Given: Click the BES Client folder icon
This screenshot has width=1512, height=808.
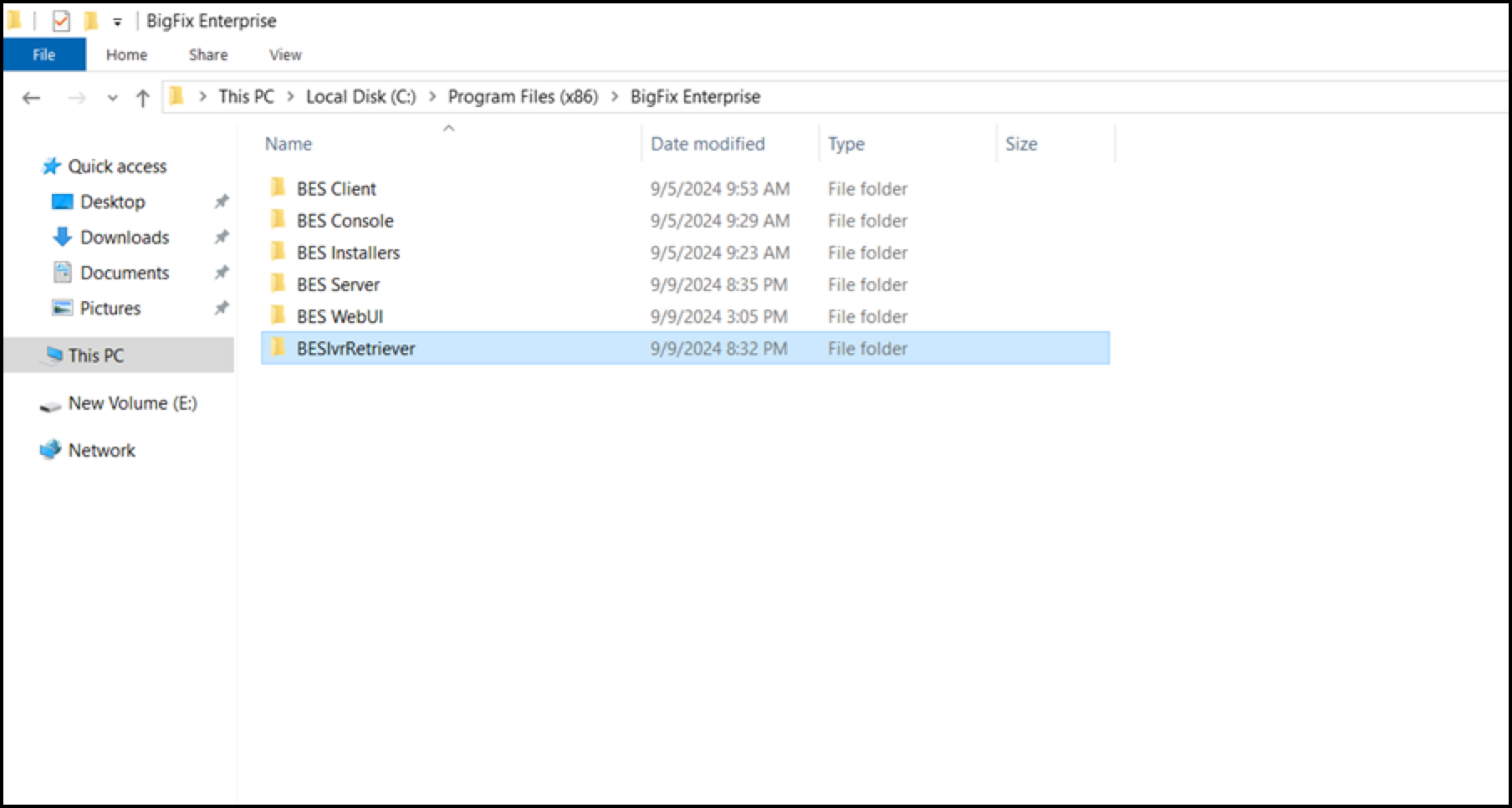Looking at the screenshot, I should [278, 187].
